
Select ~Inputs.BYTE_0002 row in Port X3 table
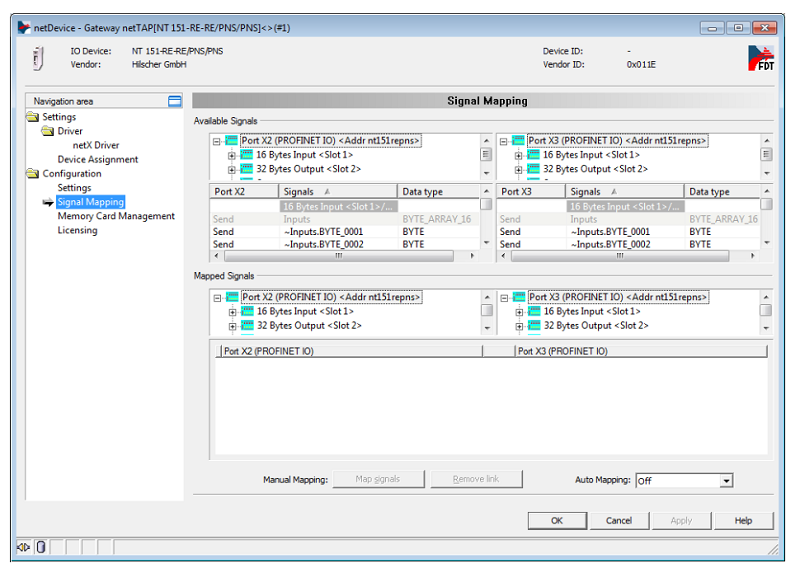click(x=629, y=244)
